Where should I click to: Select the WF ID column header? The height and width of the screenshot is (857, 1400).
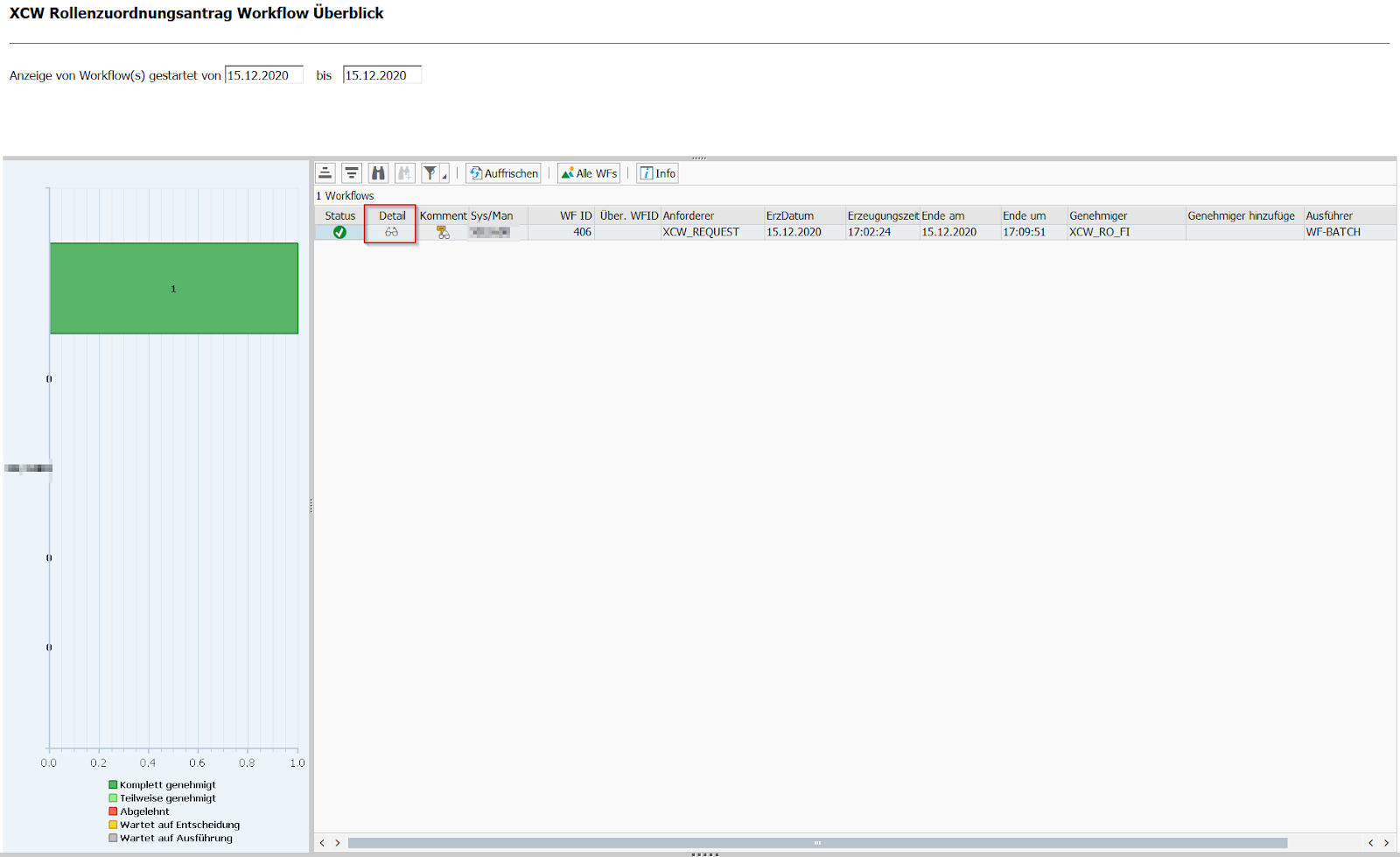coord(562,215)
